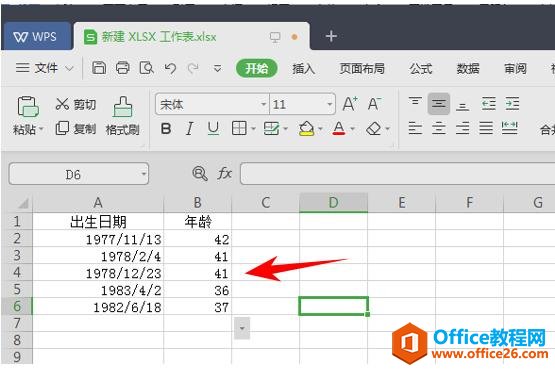Click the Print icon

[x=122, y=68]
